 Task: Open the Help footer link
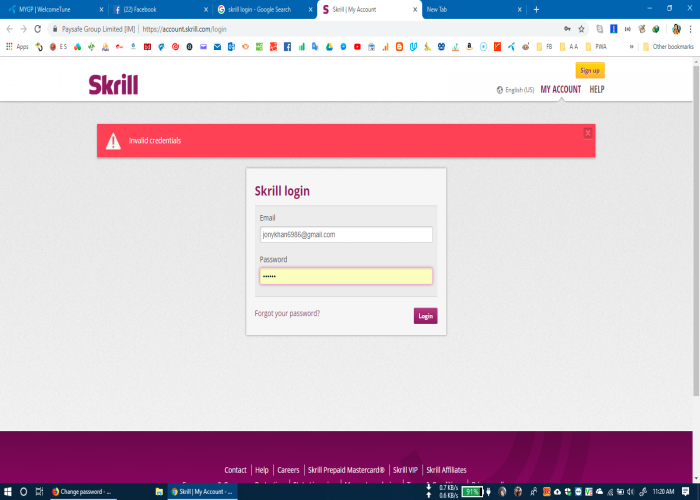coord(262,470)
